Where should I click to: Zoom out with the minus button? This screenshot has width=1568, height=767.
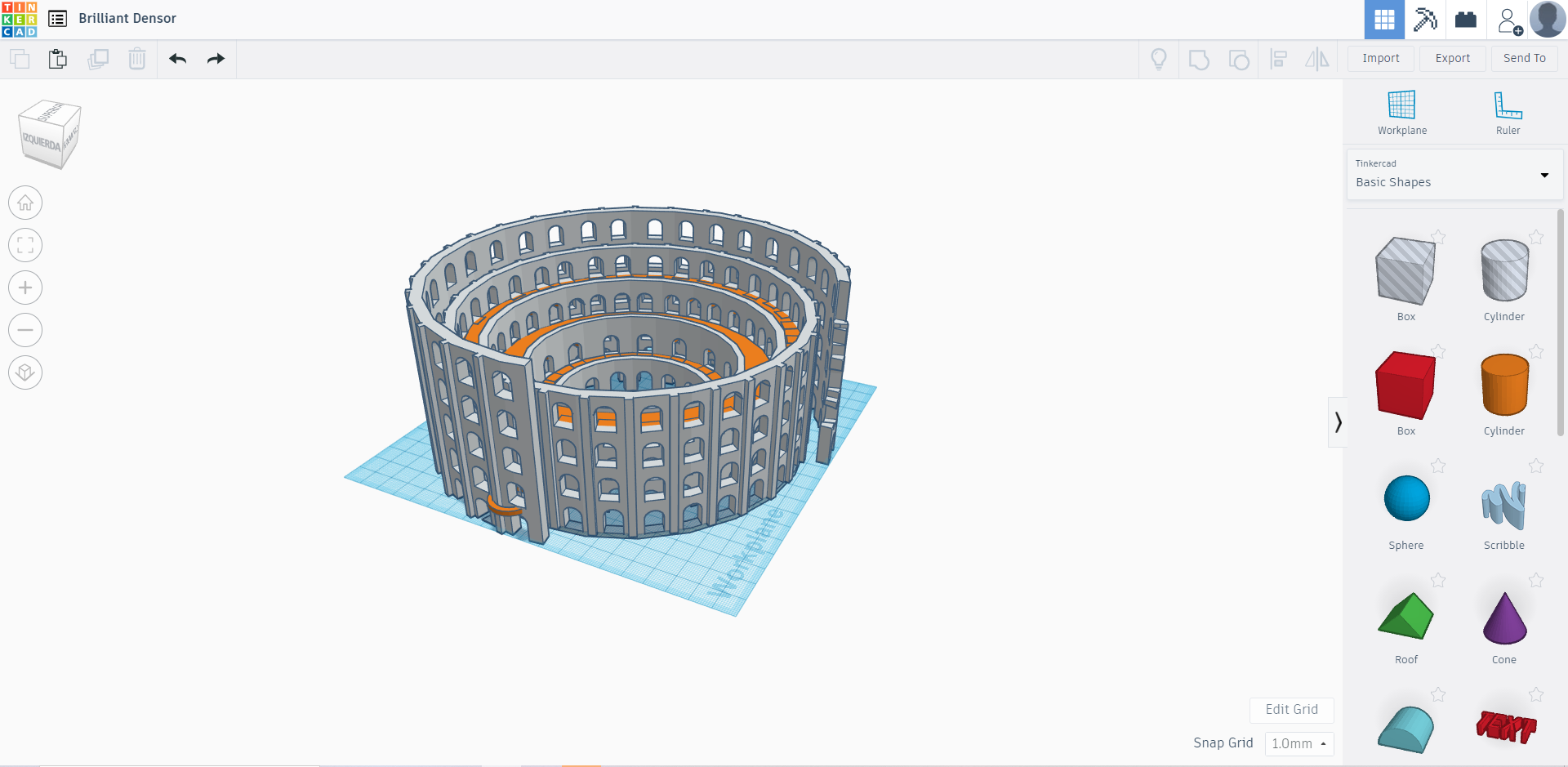tap(25, 330)
